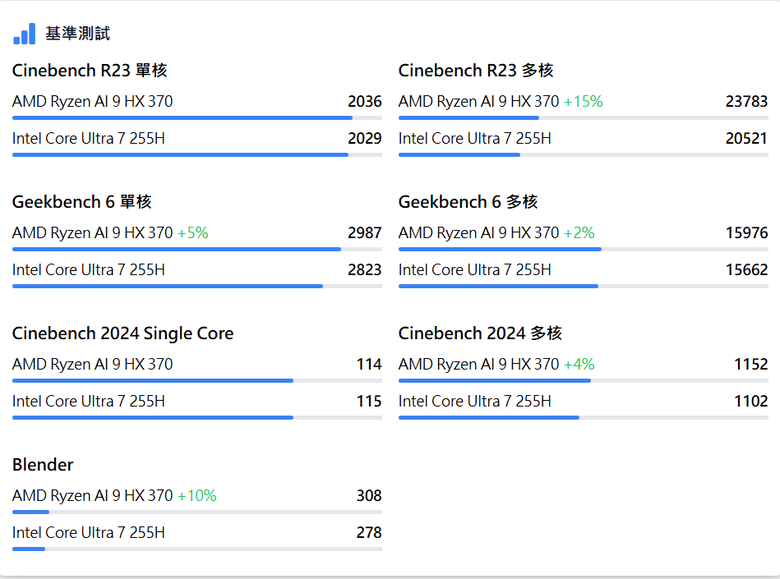Click the score 1102

pos(751,401)
